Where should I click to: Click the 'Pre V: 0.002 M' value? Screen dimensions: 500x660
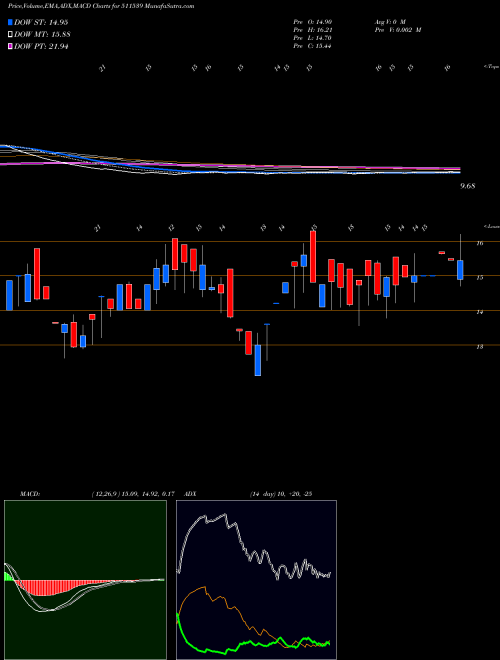pyautogui.click(x=397, y=30)
